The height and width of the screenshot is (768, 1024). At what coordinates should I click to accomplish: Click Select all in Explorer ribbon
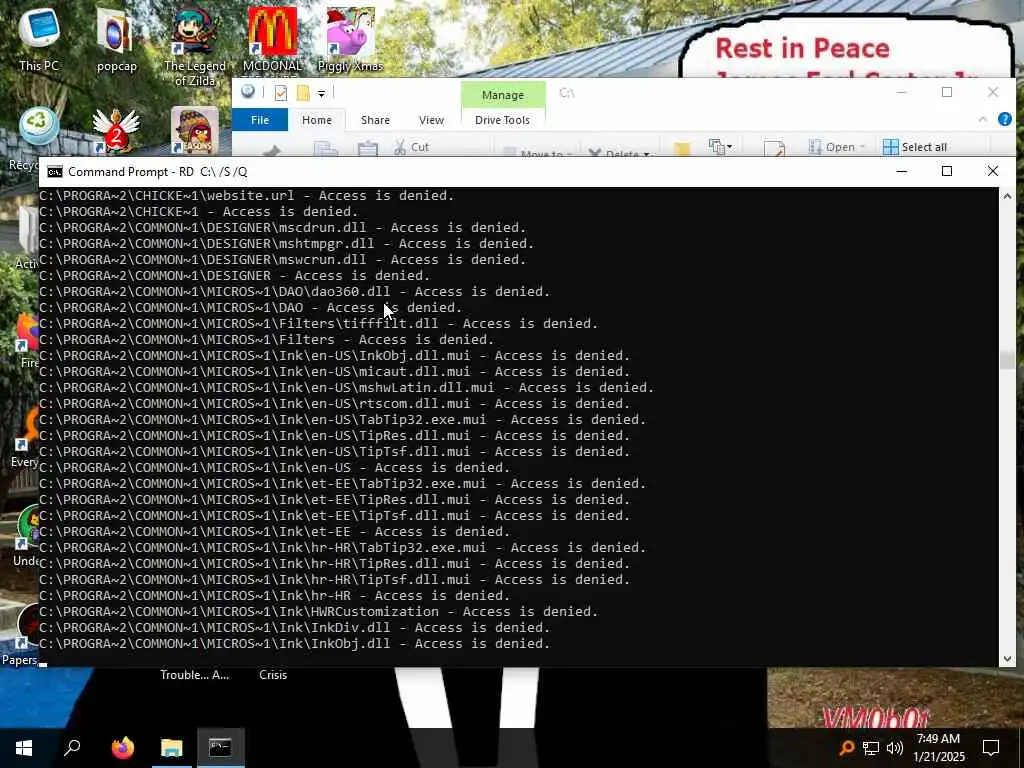pyautogui.click(x=915, y=147)
